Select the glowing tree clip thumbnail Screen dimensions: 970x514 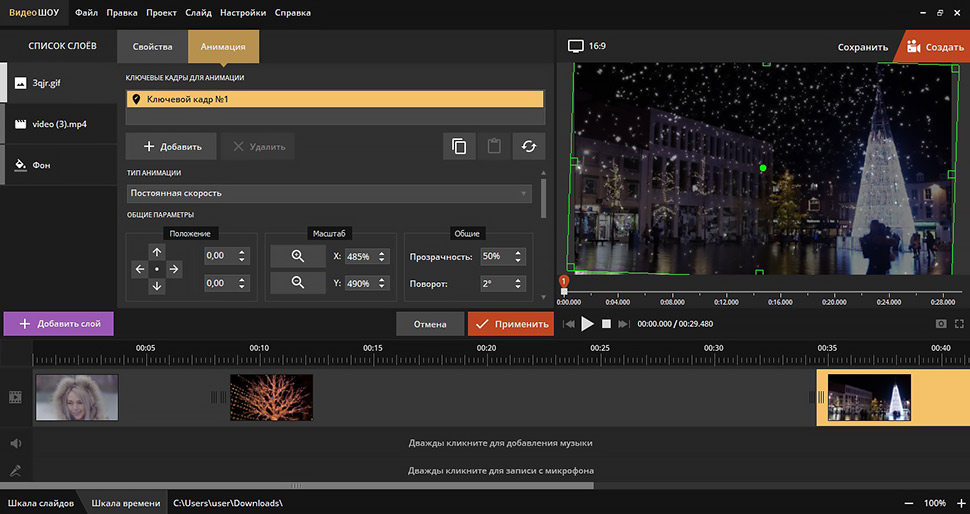(x=271, y=398)
